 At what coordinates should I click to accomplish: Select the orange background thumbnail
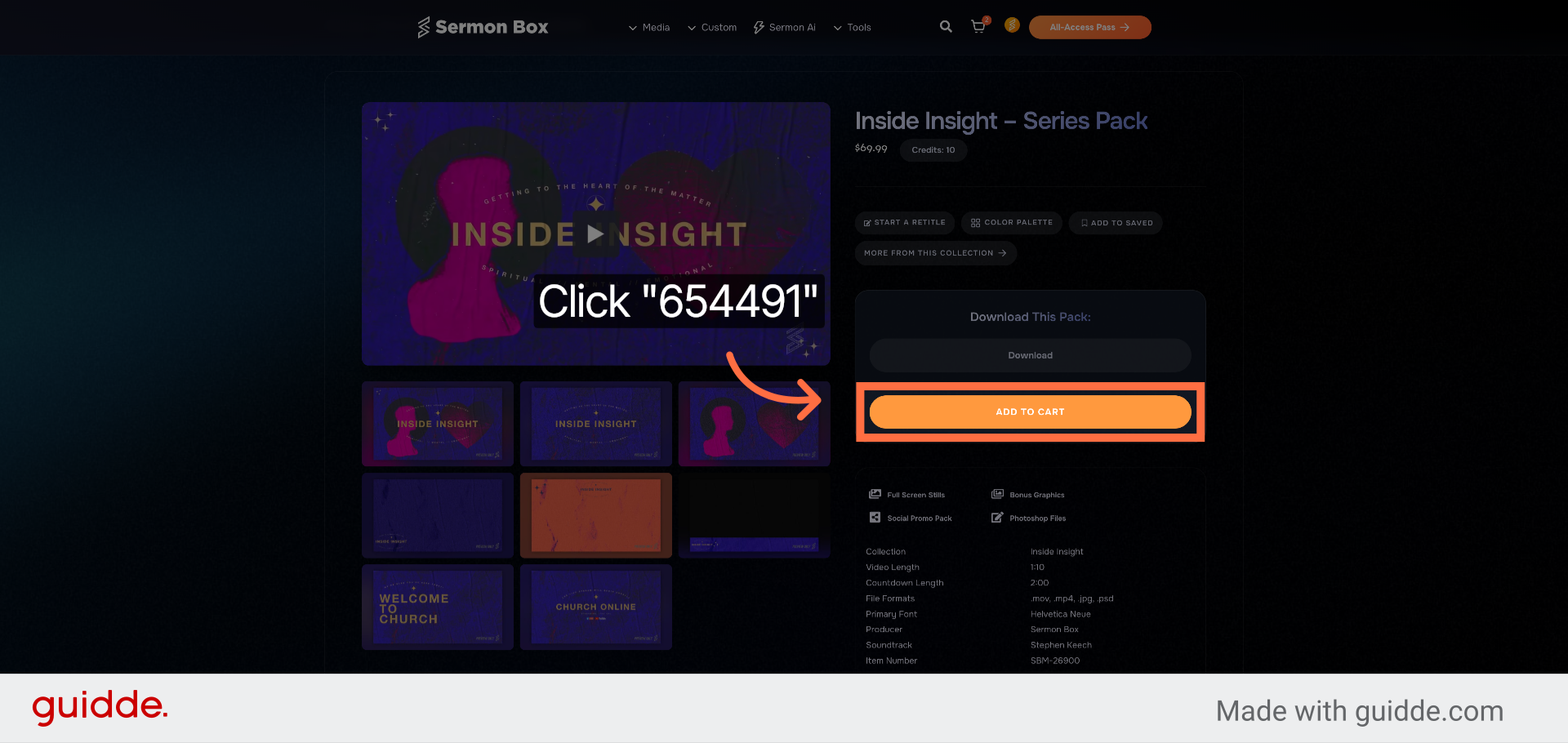[596, 515]
